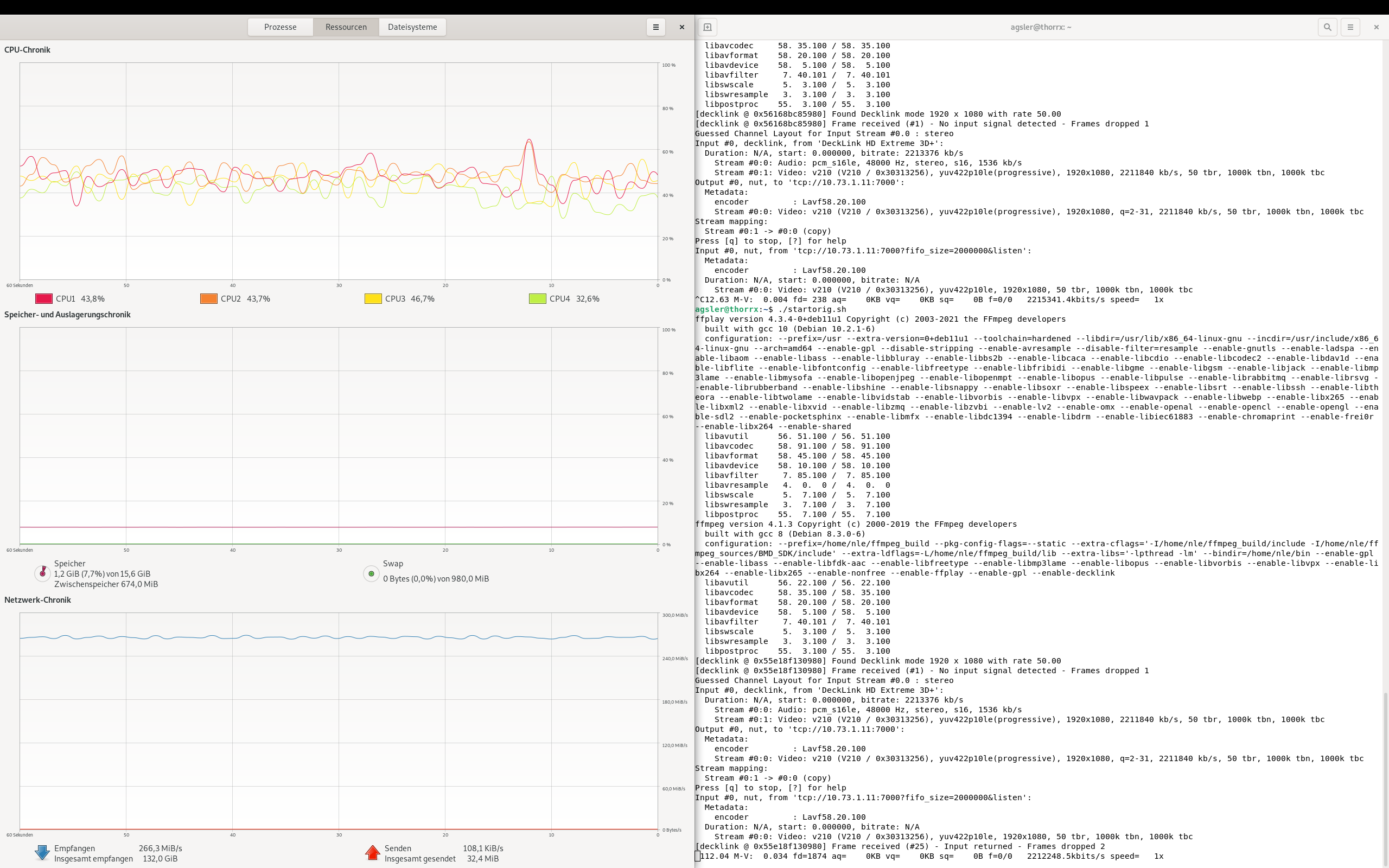Switch to the Dateisysteme tab

coord(412,27)
